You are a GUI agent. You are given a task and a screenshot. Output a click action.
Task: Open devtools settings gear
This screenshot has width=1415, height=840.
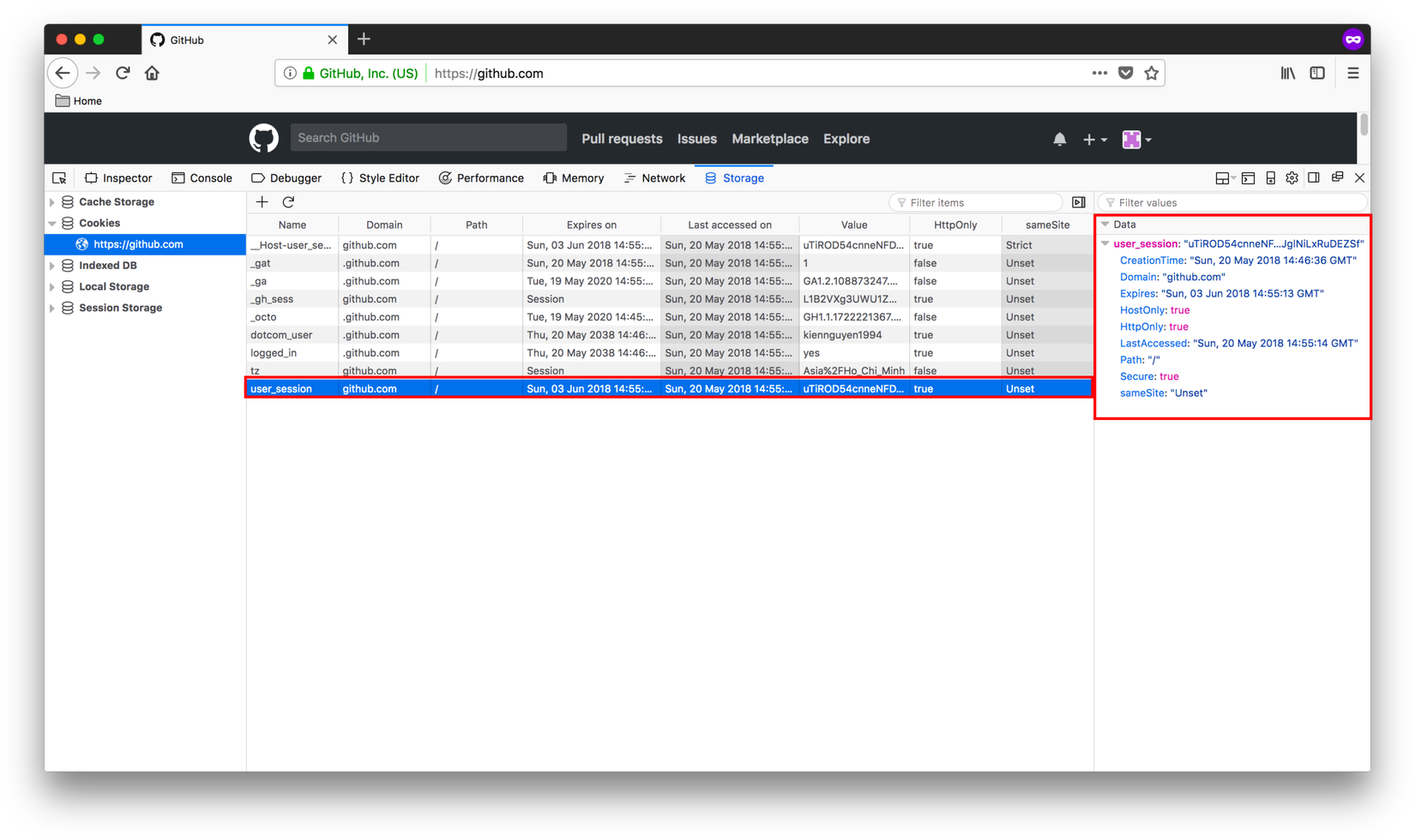[x=1292, y=178]
